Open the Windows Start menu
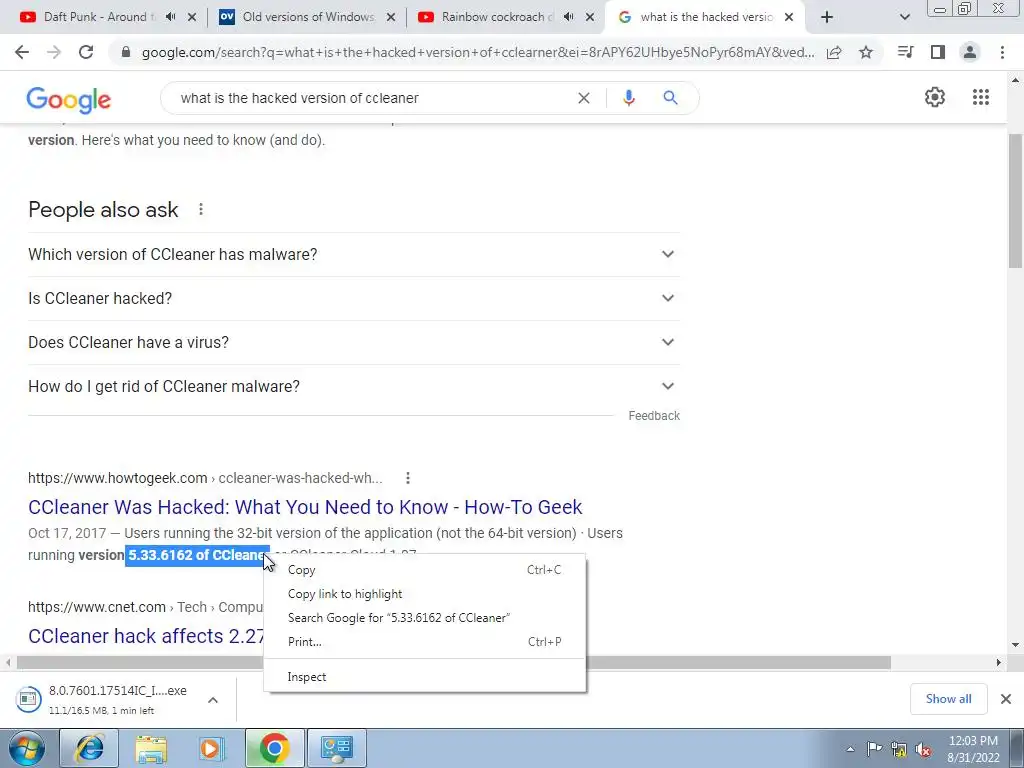The width and height of the screenshot is (1024, 768). coord(26,748)
